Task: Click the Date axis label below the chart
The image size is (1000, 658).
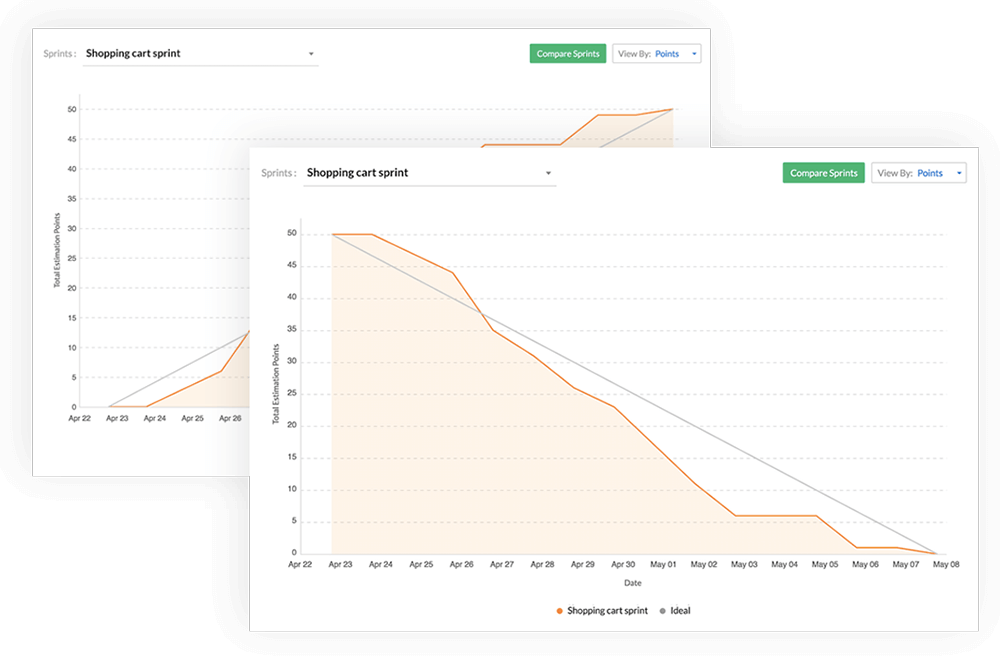Action: (632, 582)
